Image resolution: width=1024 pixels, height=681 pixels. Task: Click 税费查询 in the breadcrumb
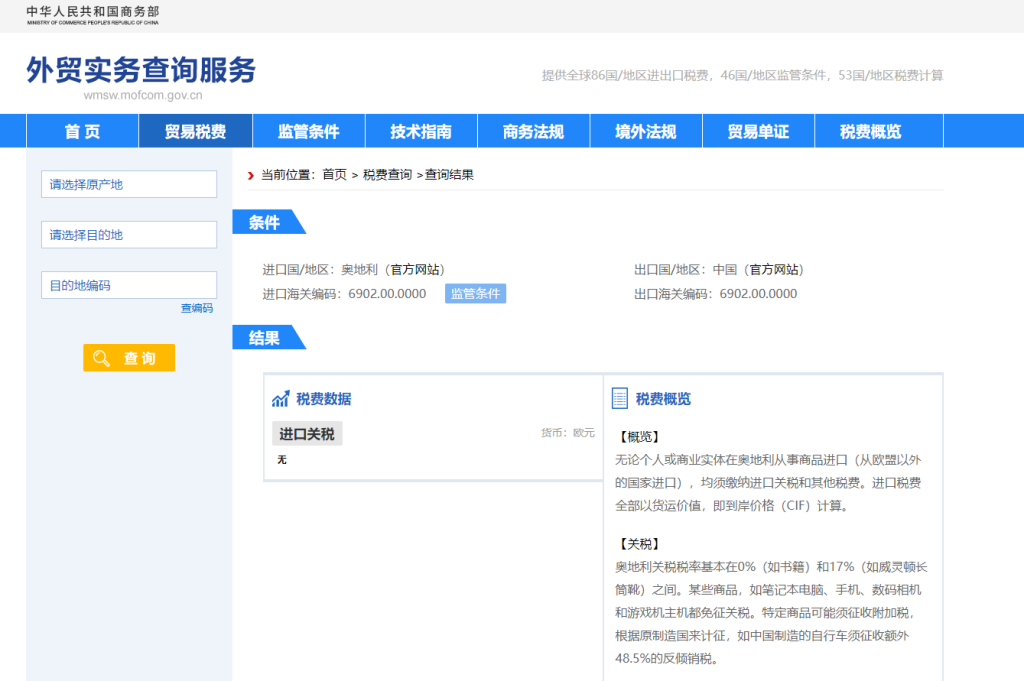point(387,175)
